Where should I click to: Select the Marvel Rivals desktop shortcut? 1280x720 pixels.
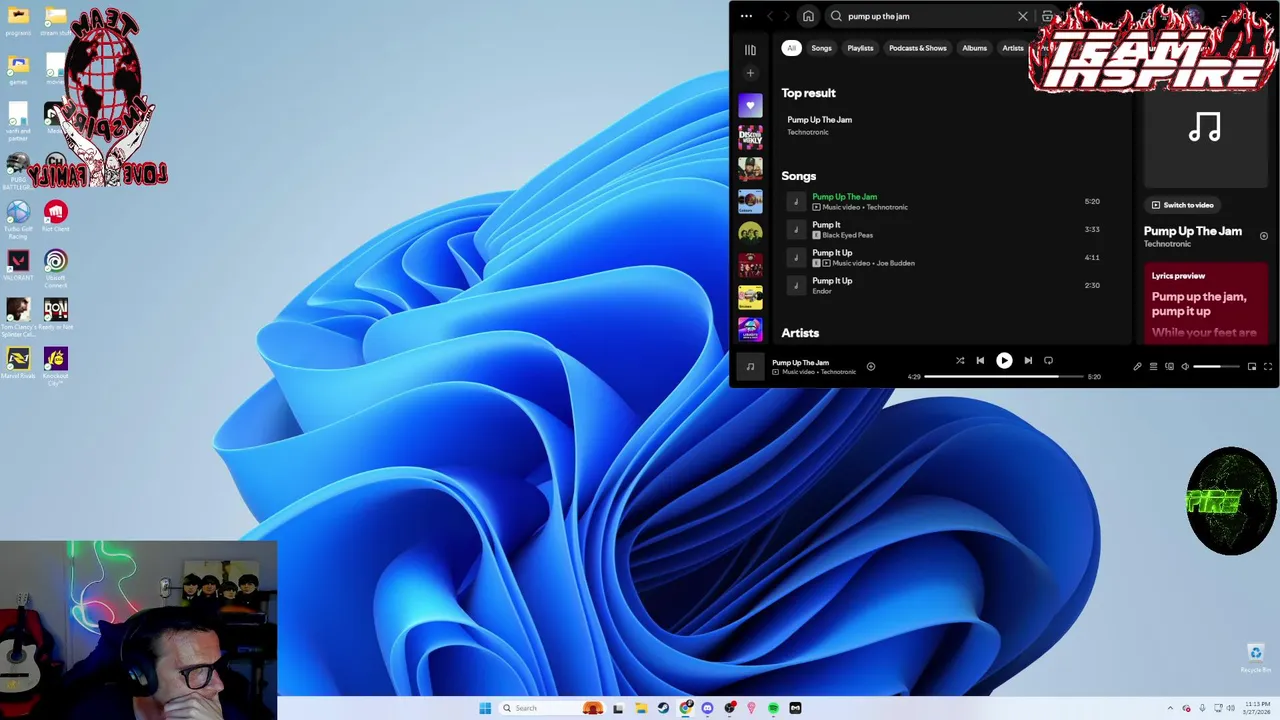[18, 362]
